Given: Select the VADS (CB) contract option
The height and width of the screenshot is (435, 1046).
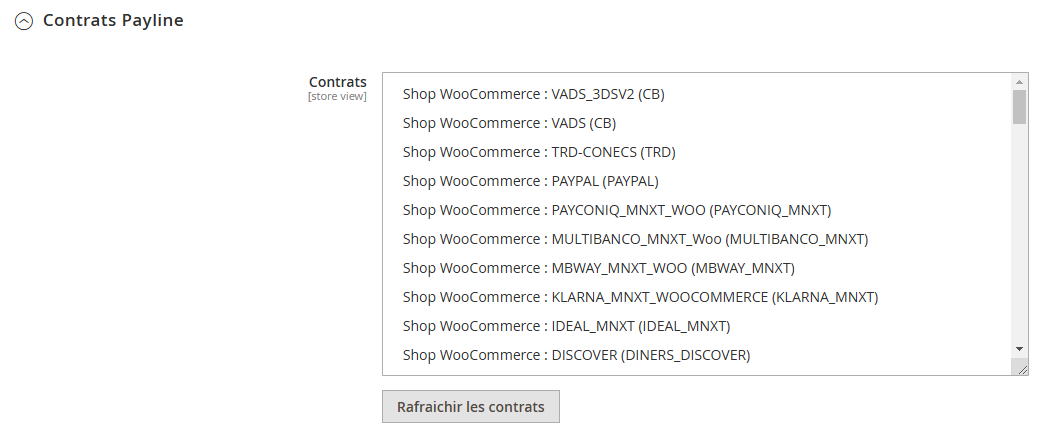Looking at the screenshot, I should (x=509, y=124).
